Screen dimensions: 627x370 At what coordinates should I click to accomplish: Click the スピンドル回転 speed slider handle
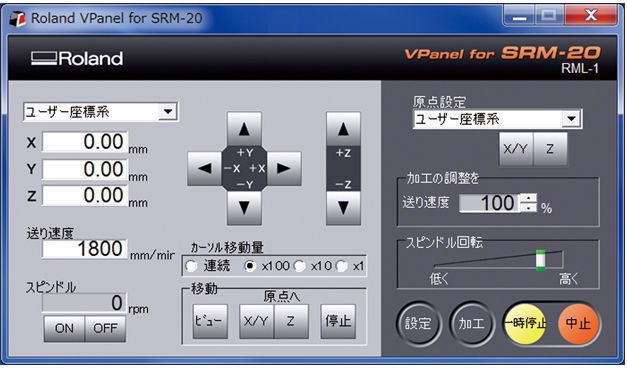(540, 260)
